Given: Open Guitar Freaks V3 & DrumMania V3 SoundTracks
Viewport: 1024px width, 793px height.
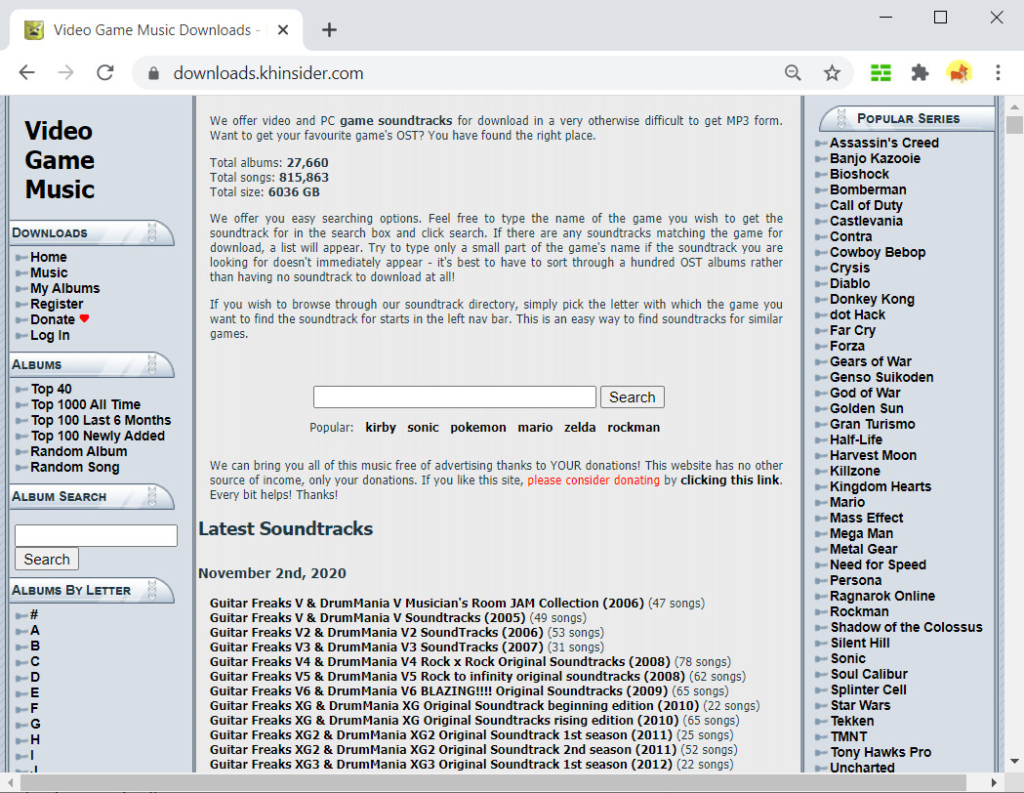Looking at the screenshot, I should pyautogui.click(x=376, y=647).
